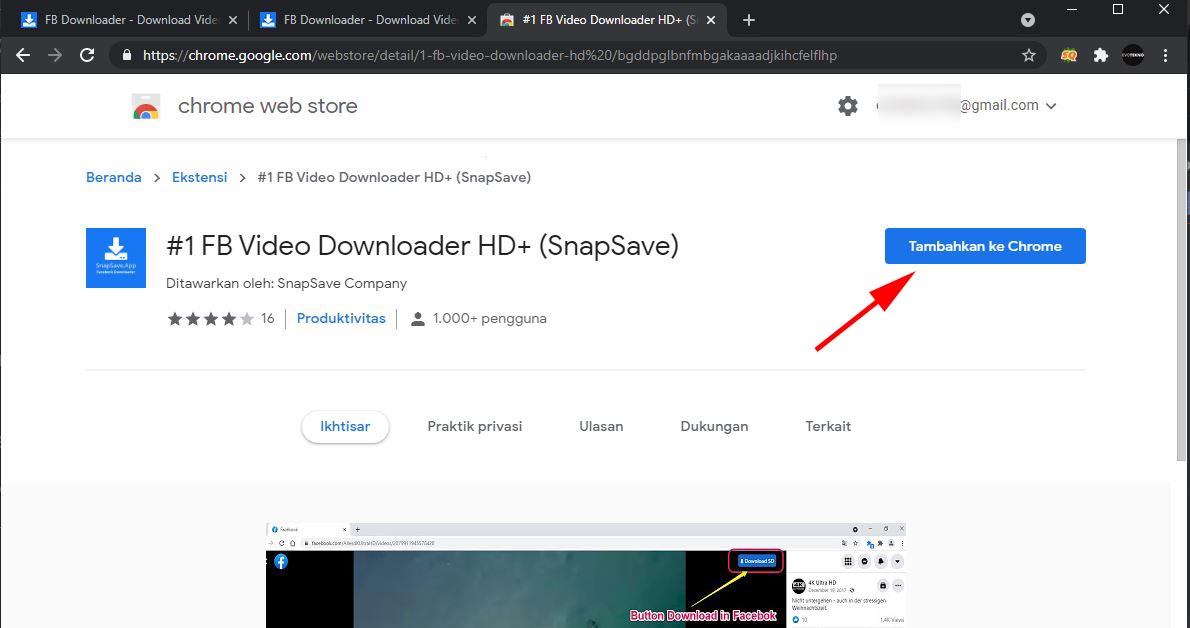The width and height of the screenshot is (1190, 628).
Task: Open the Extensions puzzle piece menu
Action: coord(1100,55)
